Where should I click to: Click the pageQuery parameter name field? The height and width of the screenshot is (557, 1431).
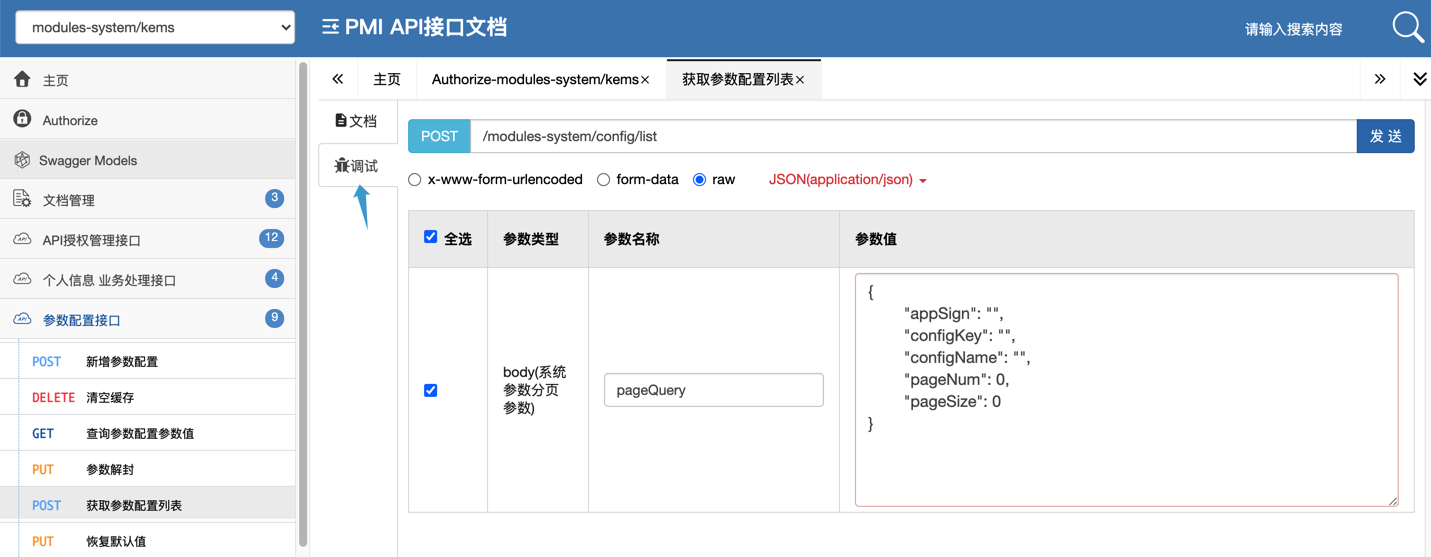[714, 390]
